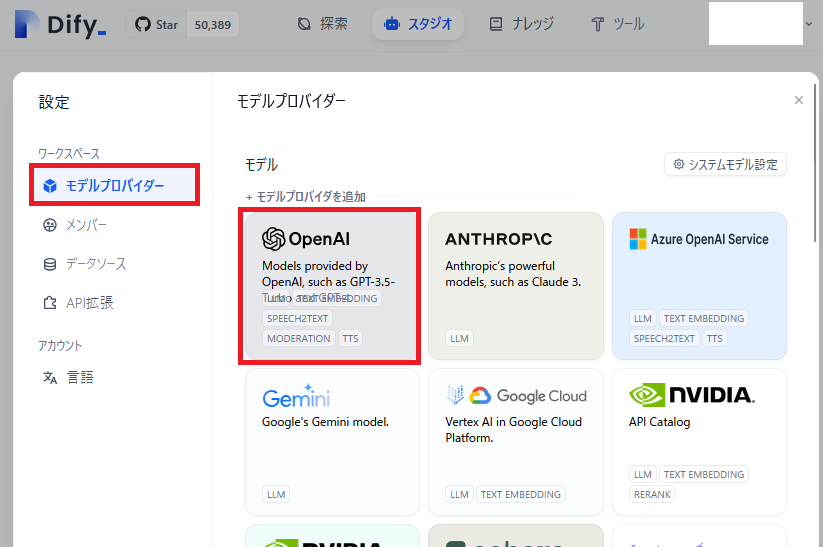This screenshot has height=547, width=823.
Task: Click the hammer icon in ツール tab
Action: pos(597,24)
